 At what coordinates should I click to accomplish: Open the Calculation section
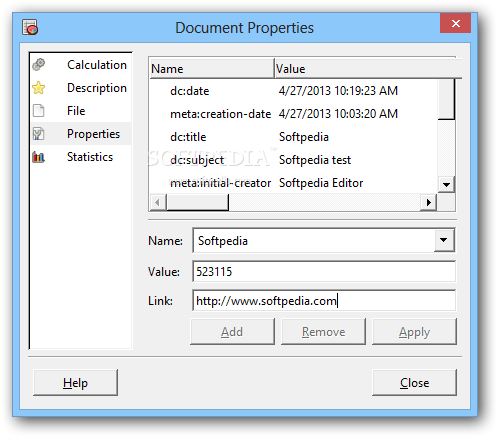coord(81,65)
